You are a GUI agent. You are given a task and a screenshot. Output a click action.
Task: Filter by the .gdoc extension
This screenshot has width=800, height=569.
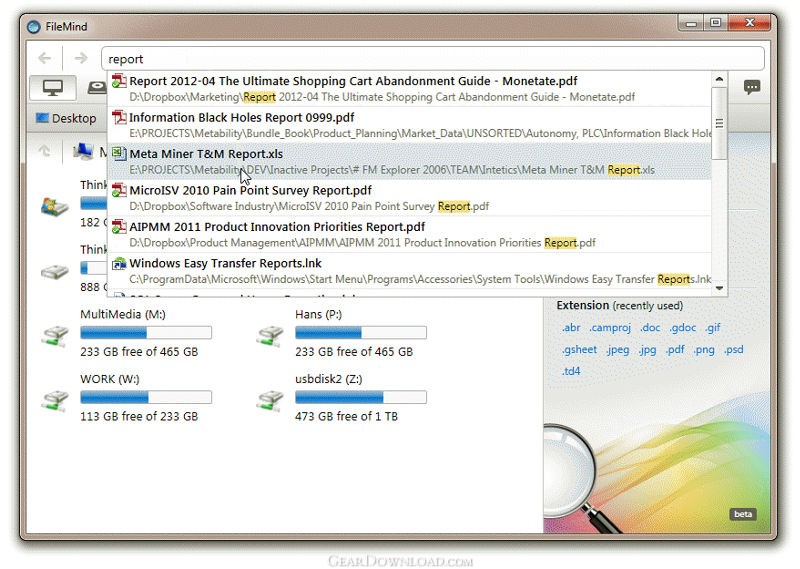pyautogui.click(x=683, y=328)
